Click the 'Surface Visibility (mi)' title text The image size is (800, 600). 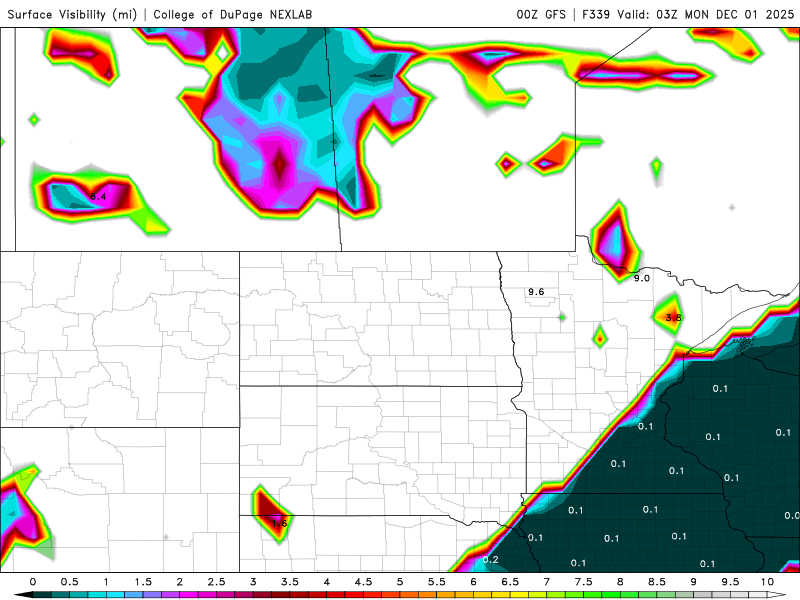pos(72,14)
